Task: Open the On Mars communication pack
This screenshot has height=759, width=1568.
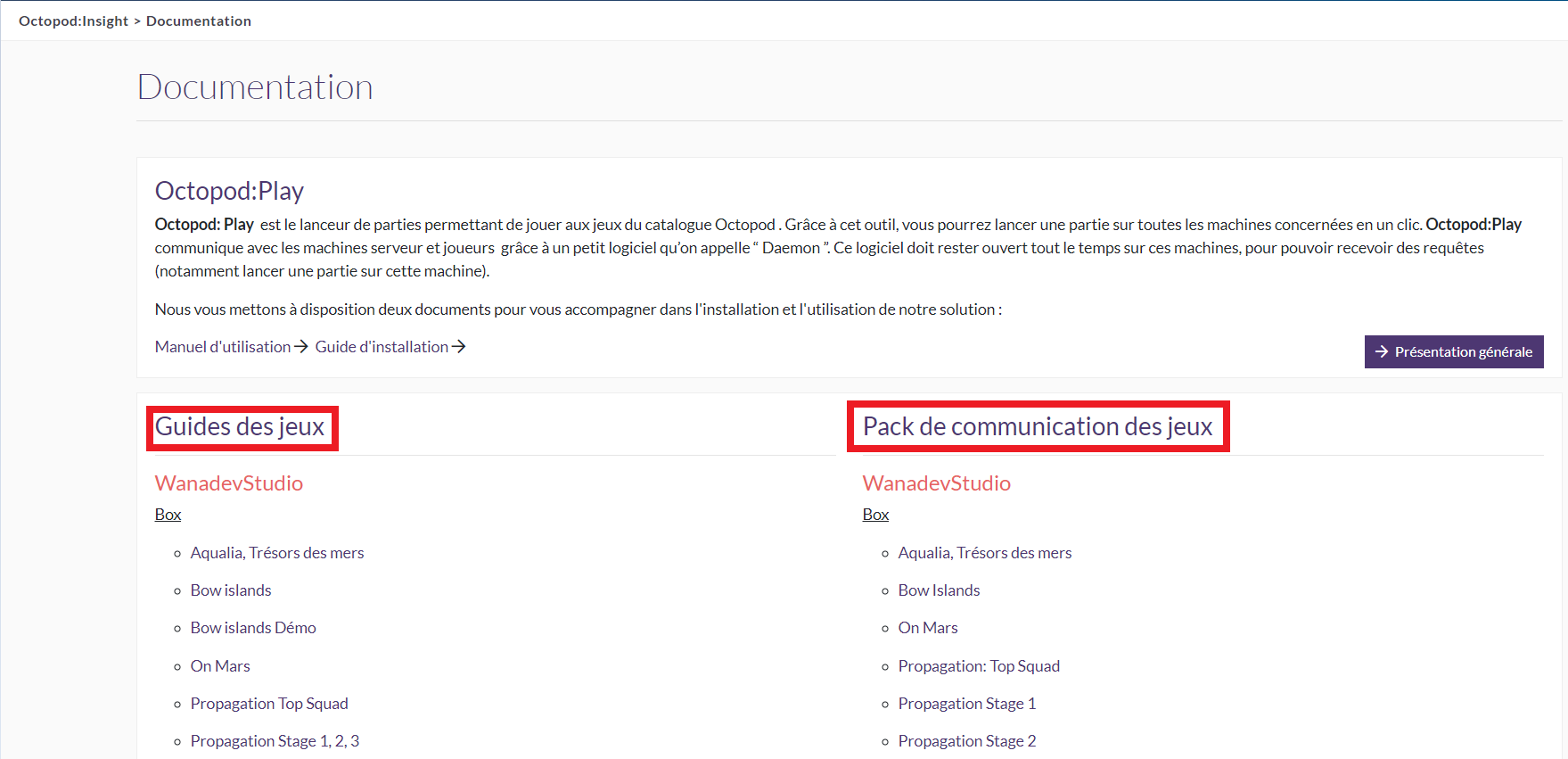Action: tap(928, 628)
